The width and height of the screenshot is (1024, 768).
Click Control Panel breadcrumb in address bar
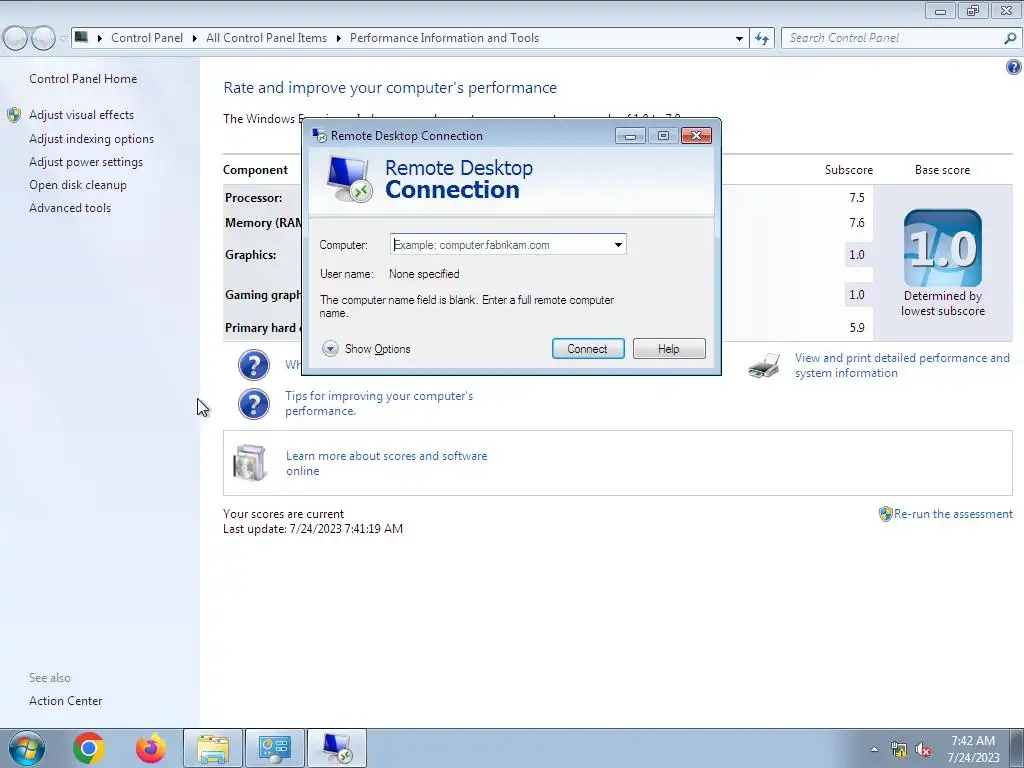[147, 38]
